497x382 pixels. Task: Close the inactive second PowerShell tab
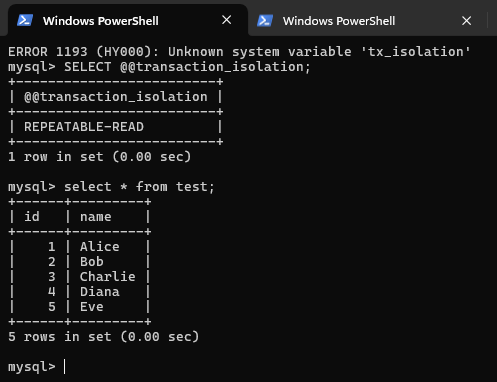(467, 21)
